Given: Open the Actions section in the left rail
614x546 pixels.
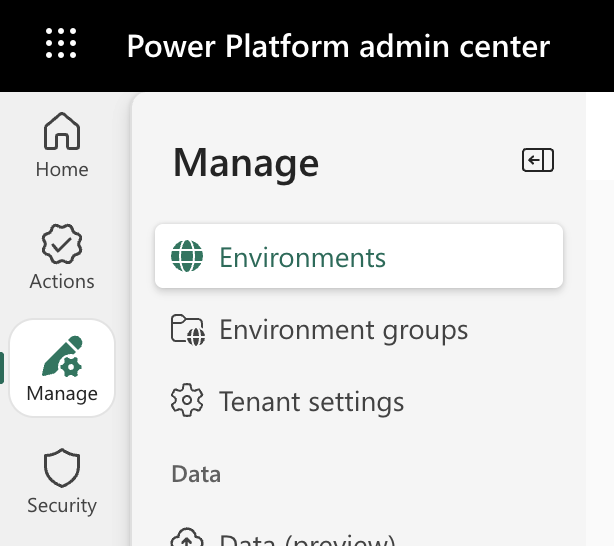Looking at the screenshot, I should 62,257.
